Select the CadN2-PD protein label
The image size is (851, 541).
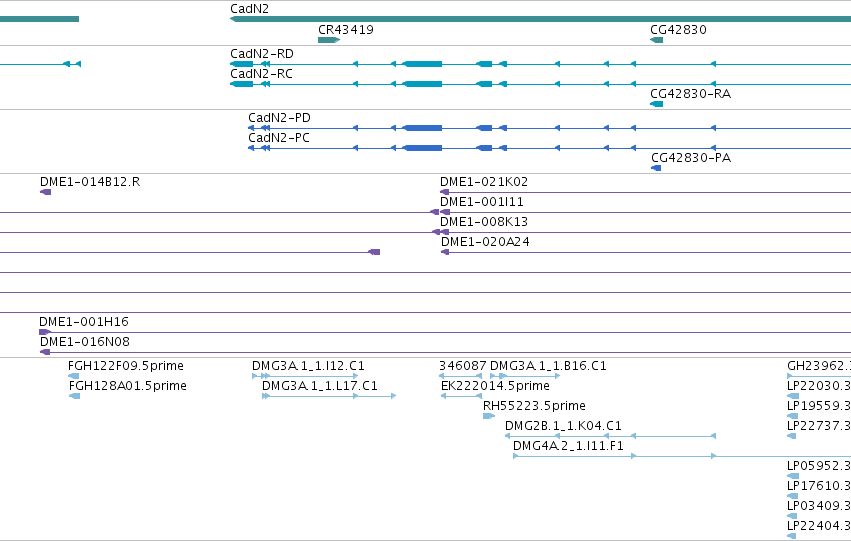[x=280, y=118]
